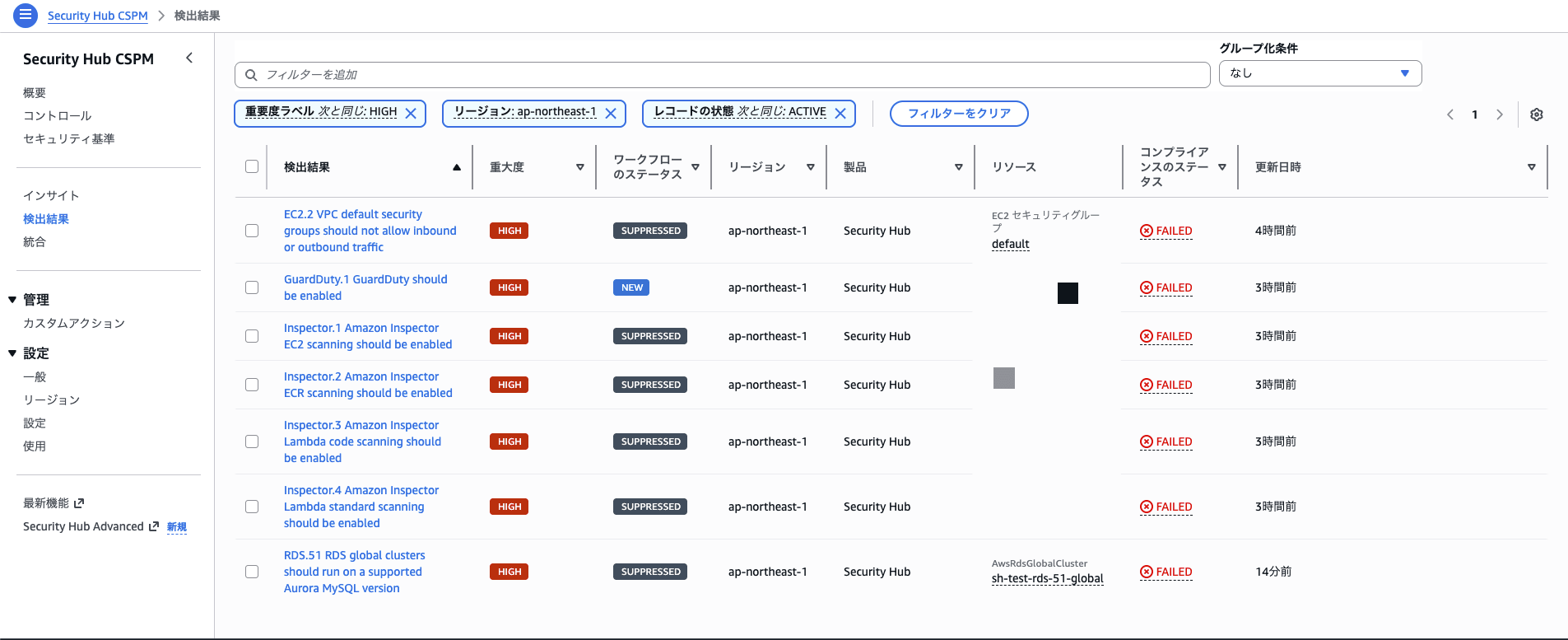The width and height of the screenshot is (1568, 640).
Task: Remove the severity label HIGH filter
Action: [411, 113]
